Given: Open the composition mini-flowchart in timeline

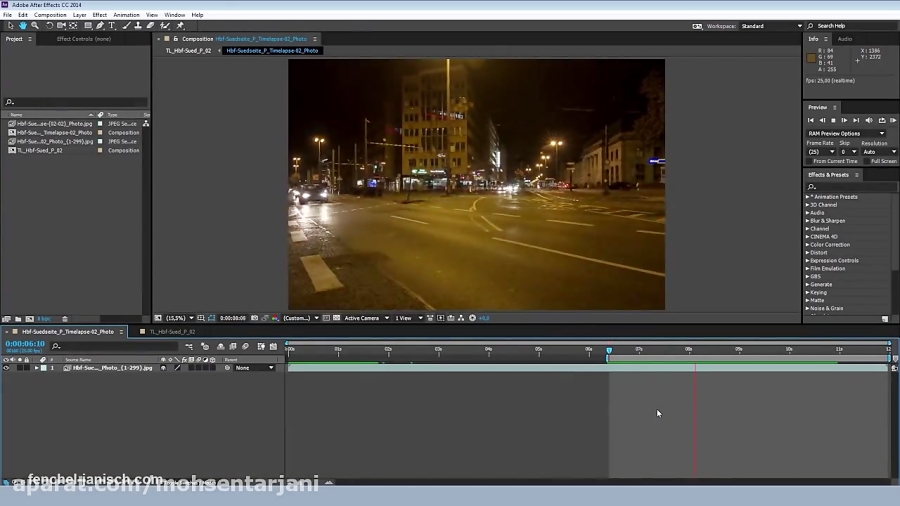Looking at the screenshot, I should [x=189, y=347].
